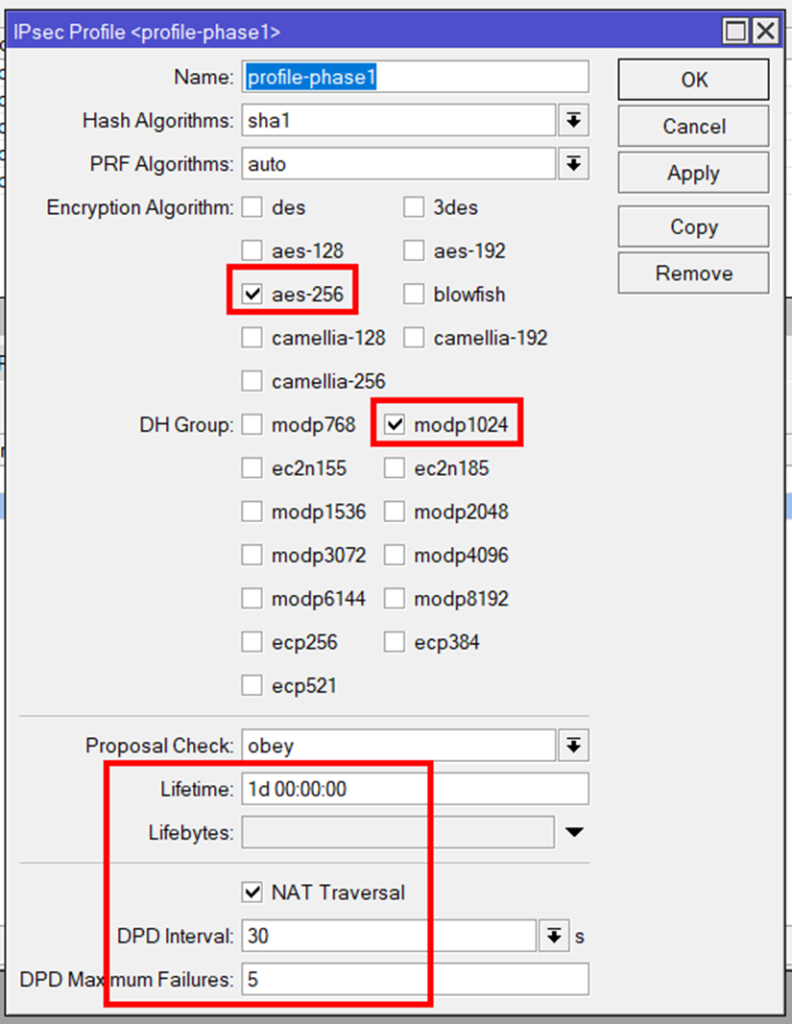Screen dimensions: 792x1024
Task: Enable the blowfish encryption checkbox
Action: [414, 295]
